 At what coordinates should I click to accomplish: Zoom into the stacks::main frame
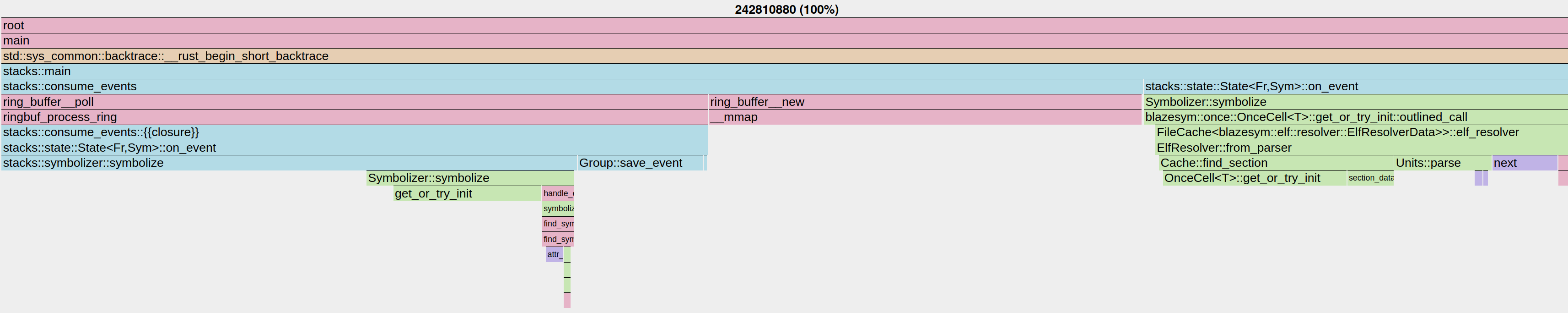point(784,71)
